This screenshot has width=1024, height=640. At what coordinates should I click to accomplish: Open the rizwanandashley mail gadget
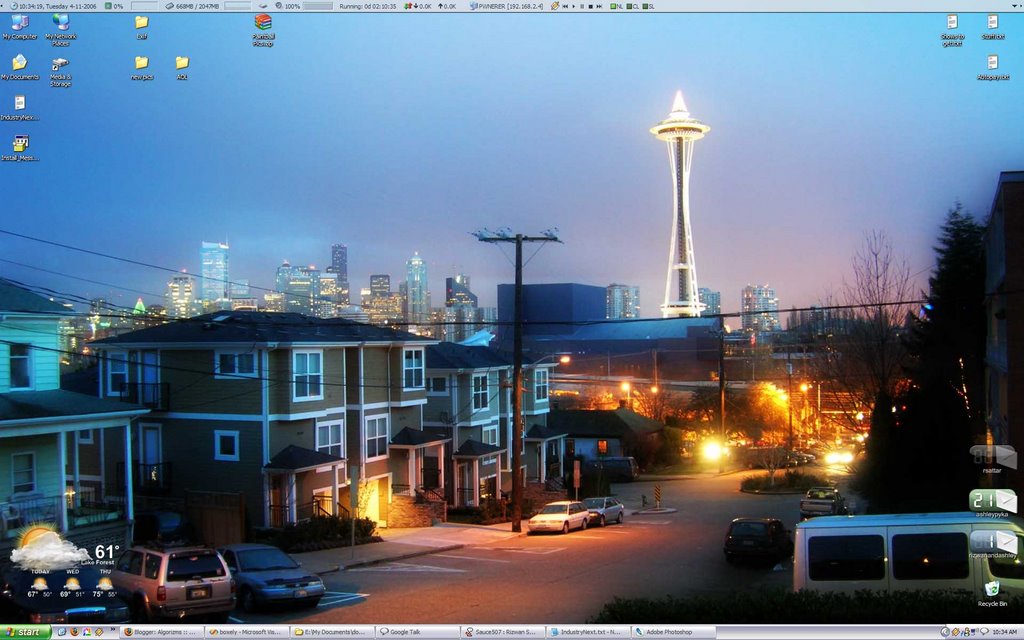click(993, 543)
